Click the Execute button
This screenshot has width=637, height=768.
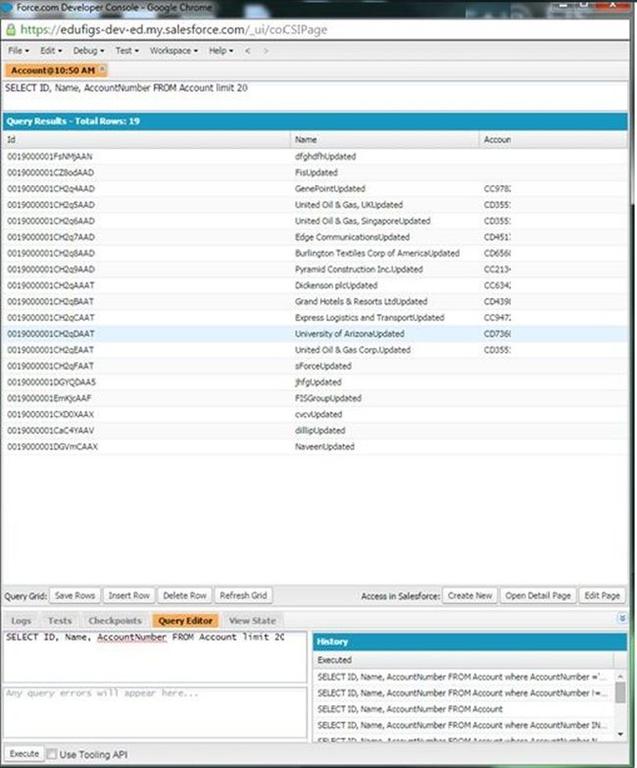point(24,754)
